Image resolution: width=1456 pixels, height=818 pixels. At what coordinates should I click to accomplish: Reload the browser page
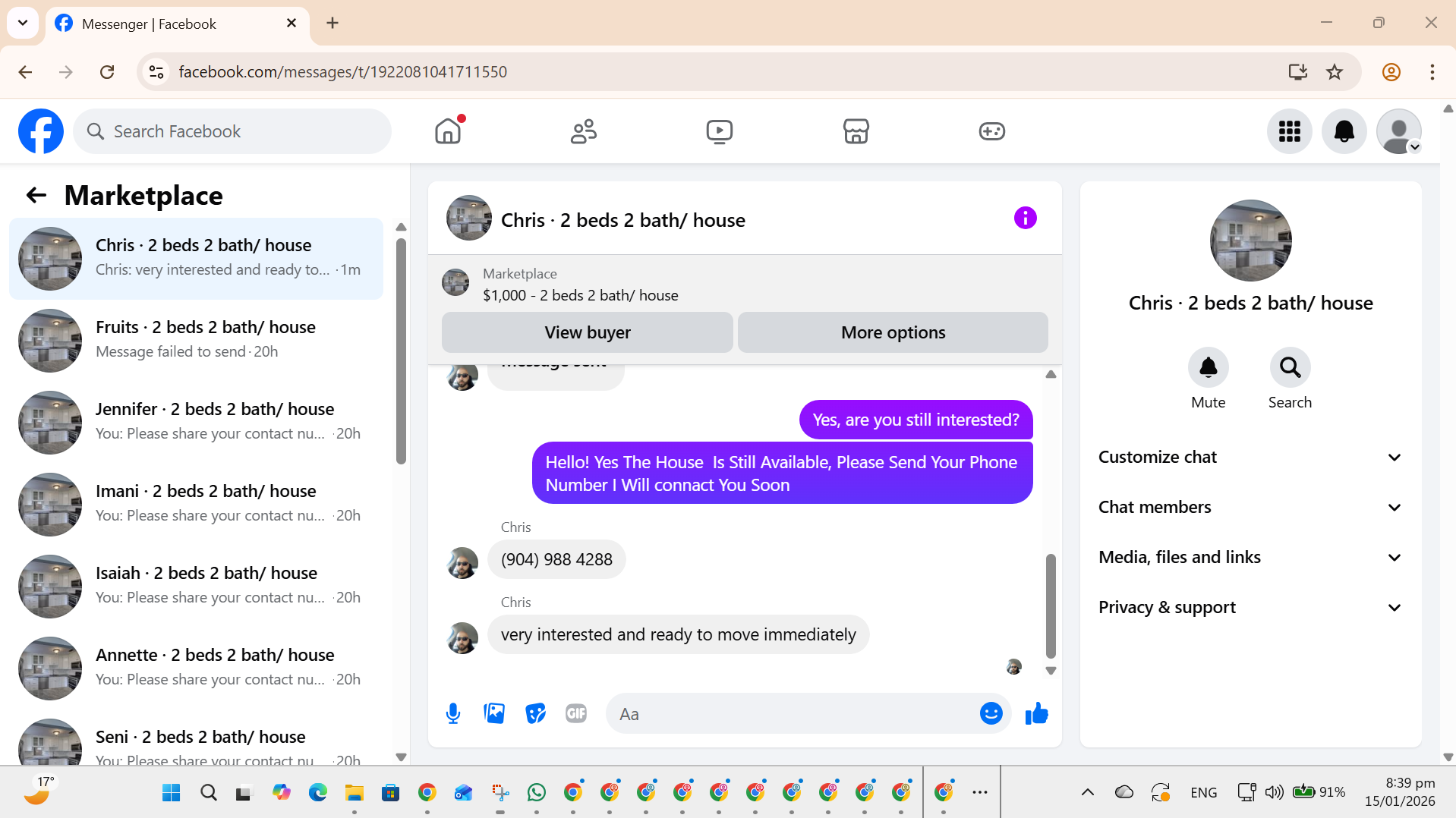107,72
